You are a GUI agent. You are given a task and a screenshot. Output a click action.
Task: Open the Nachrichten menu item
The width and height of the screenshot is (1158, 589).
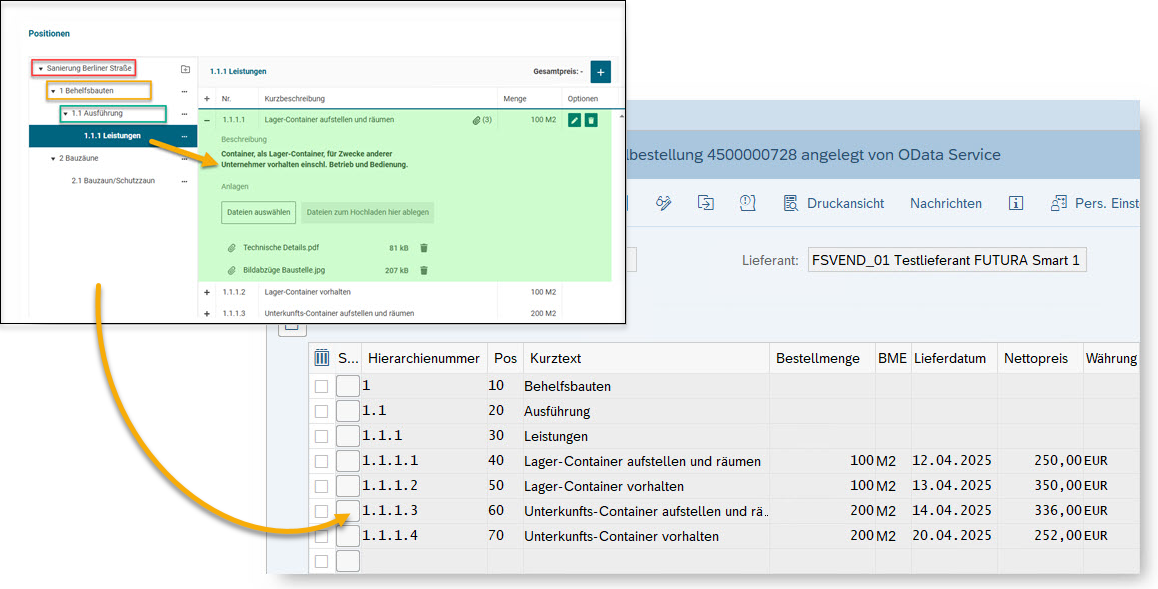[x=945, y=203]
